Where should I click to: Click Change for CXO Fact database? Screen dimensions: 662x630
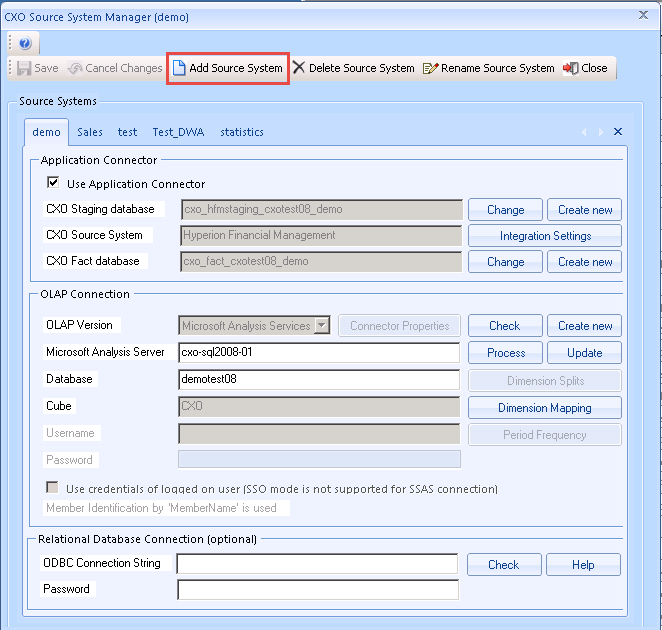(x=505, y=262)
